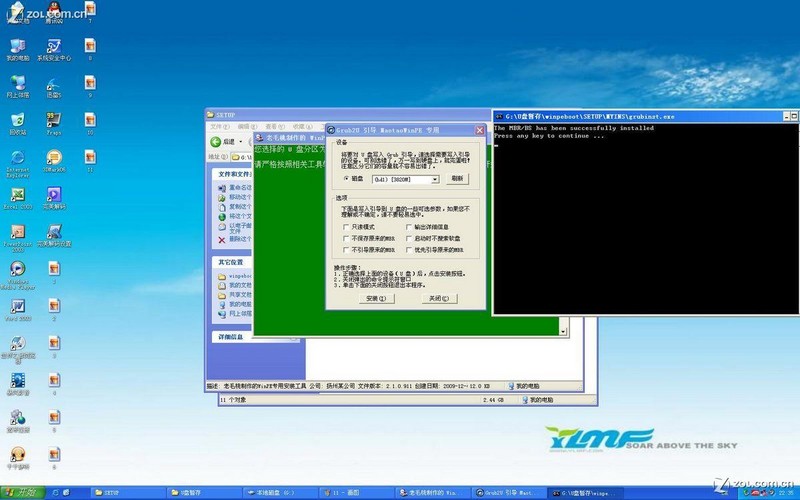Open the Recycle Bin (回收站) desktop icon

tap(17, 123)
